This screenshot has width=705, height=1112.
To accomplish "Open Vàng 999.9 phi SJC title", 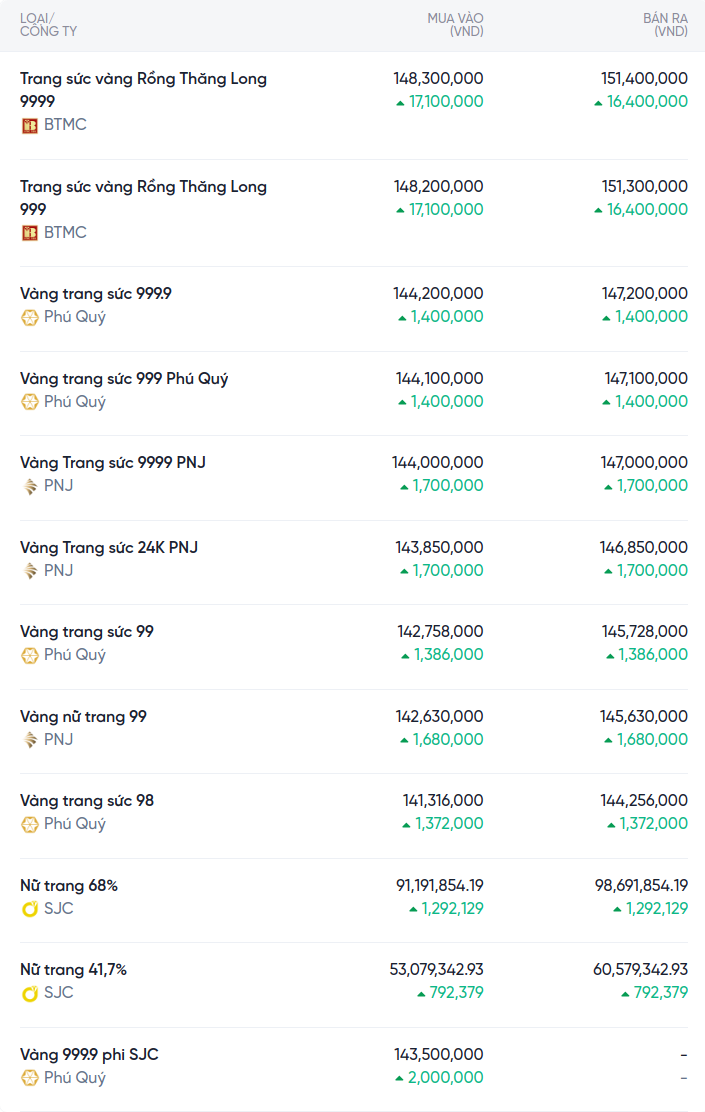I will (89, 1055).
